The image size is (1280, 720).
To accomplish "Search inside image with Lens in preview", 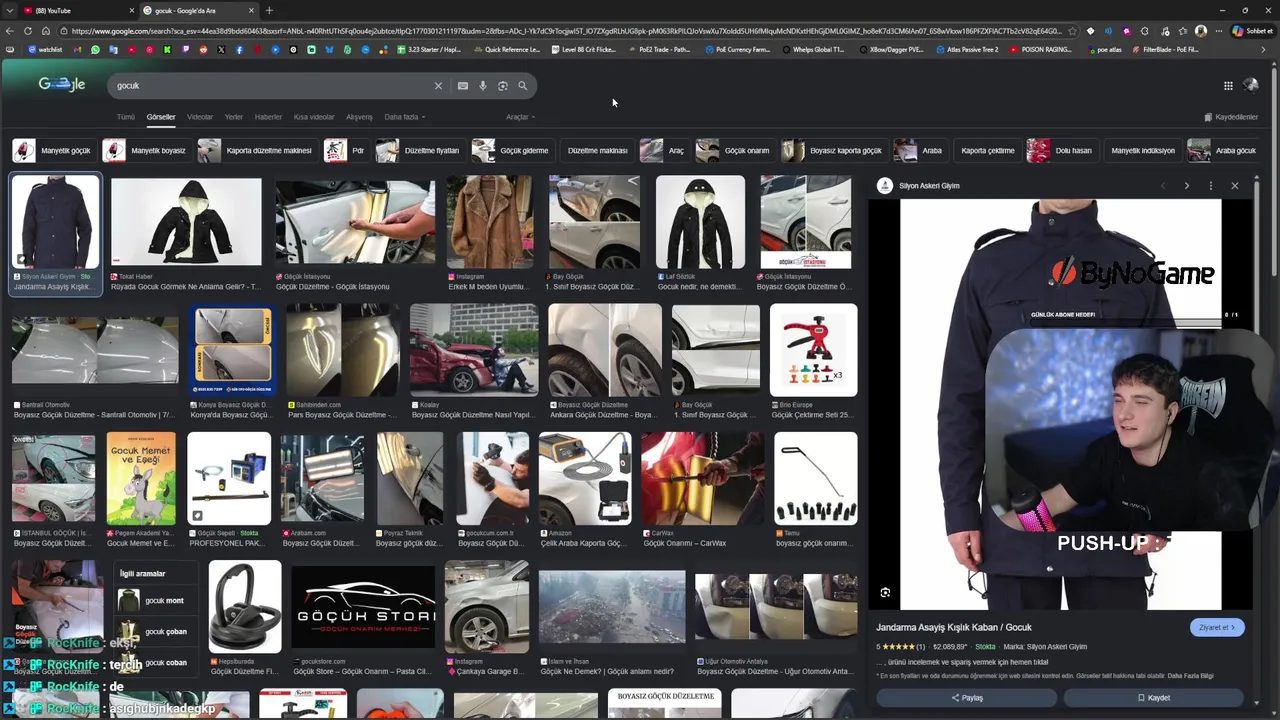I will tap(885, 593).
